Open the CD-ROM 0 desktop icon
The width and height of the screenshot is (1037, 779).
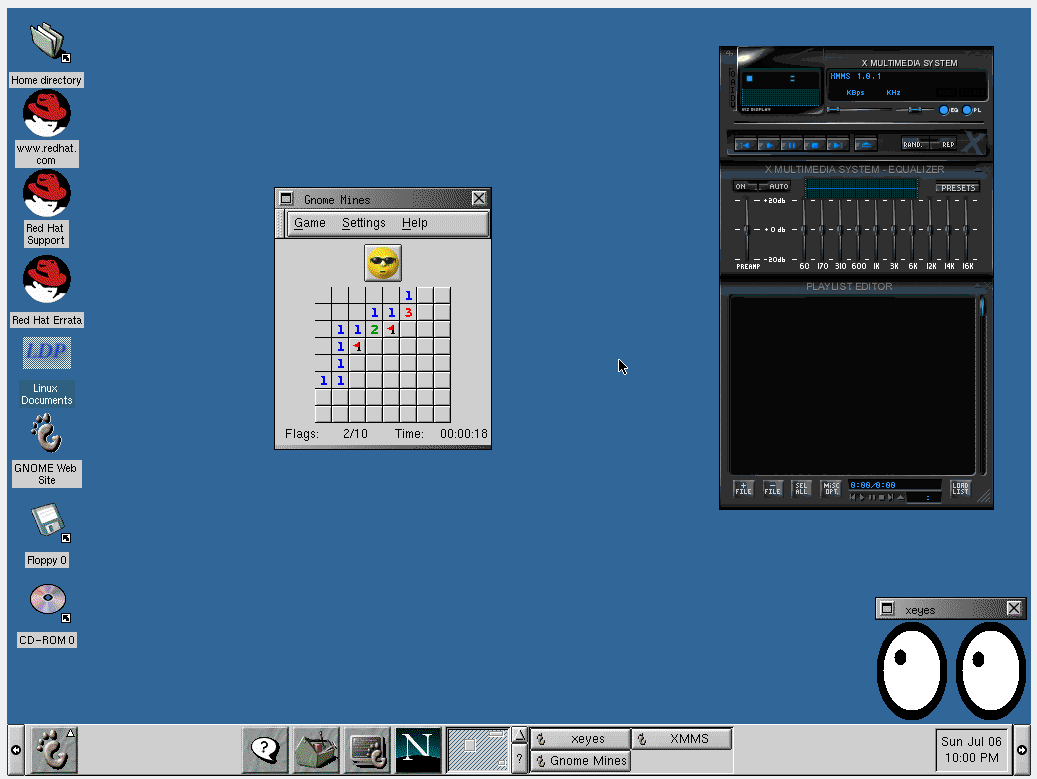pos(46,602)
